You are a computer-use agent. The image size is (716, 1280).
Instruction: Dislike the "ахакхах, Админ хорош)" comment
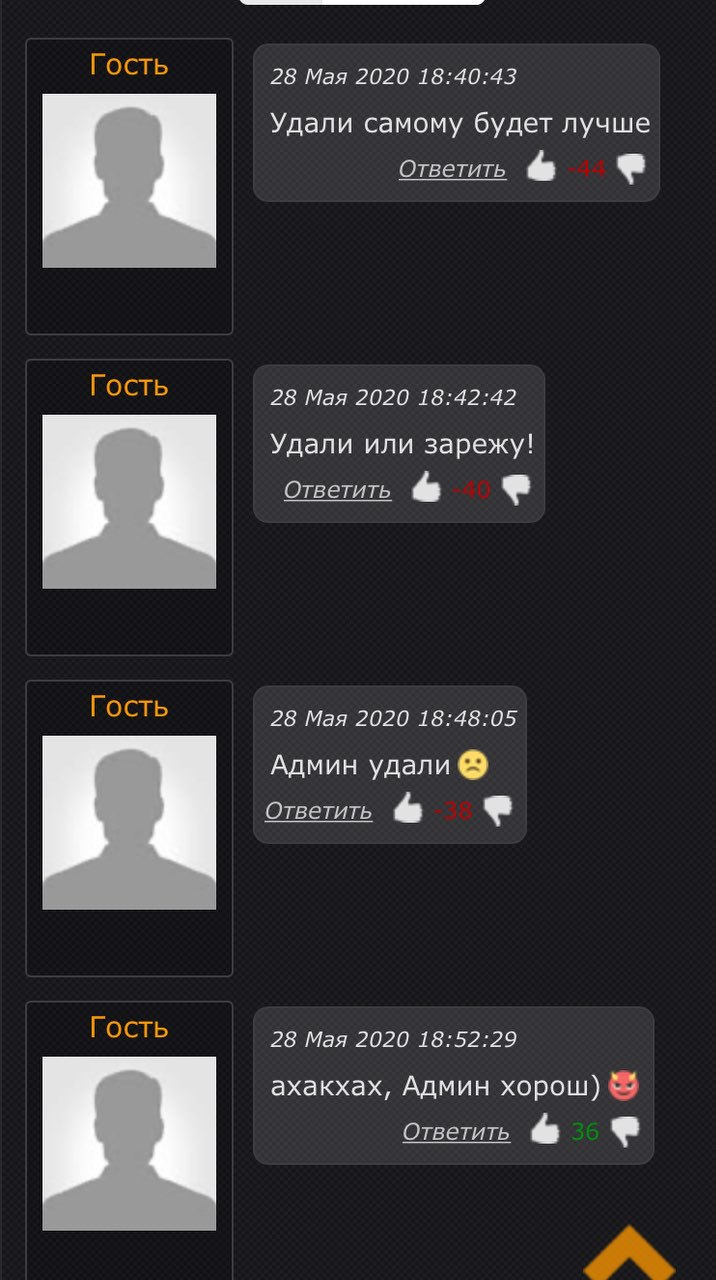(625, 1132)
